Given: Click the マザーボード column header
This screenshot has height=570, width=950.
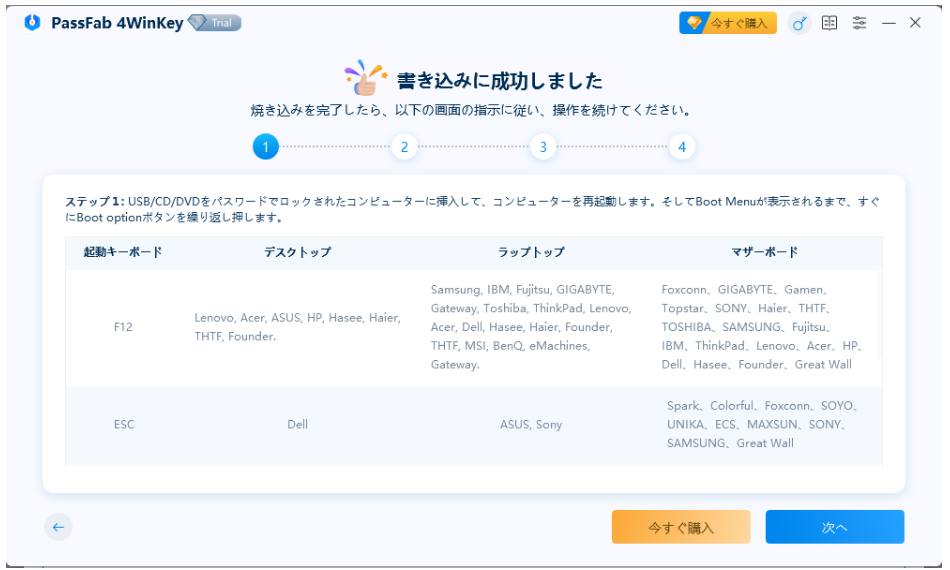Looking at the screenshot, I should (765, 252).
